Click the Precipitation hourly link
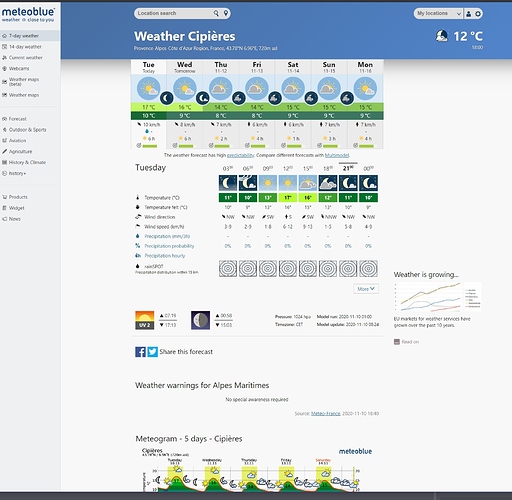The height and width of the screenshot is (500, 512). (165, 256)
